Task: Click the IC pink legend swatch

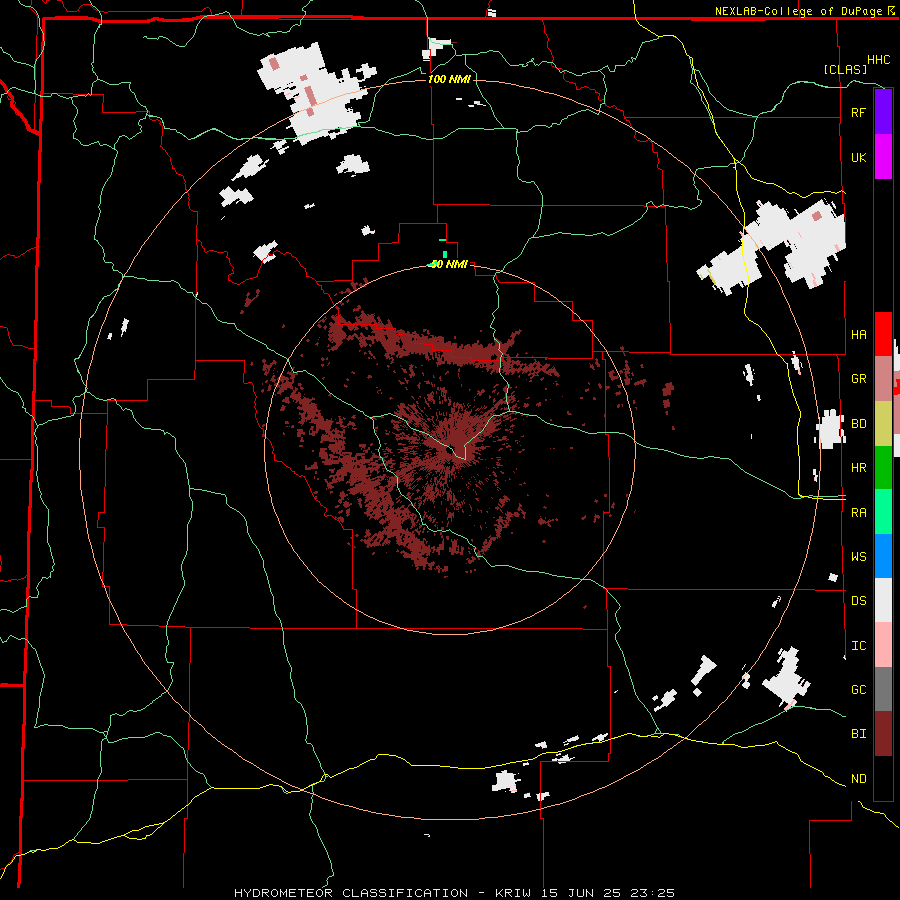Action: (883, 645)
